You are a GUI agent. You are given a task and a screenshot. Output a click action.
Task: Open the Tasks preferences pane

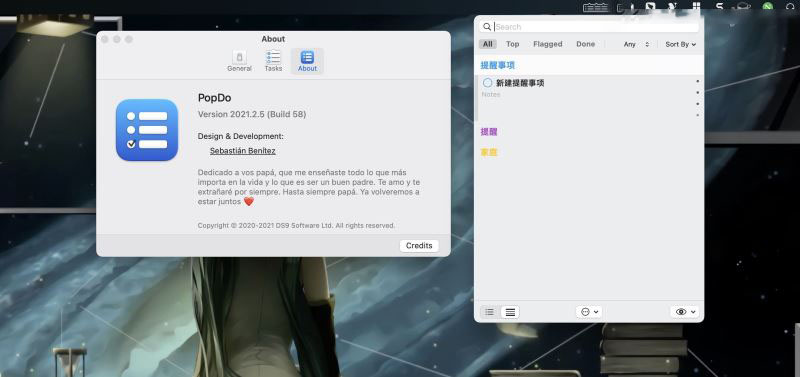[273, 61]
